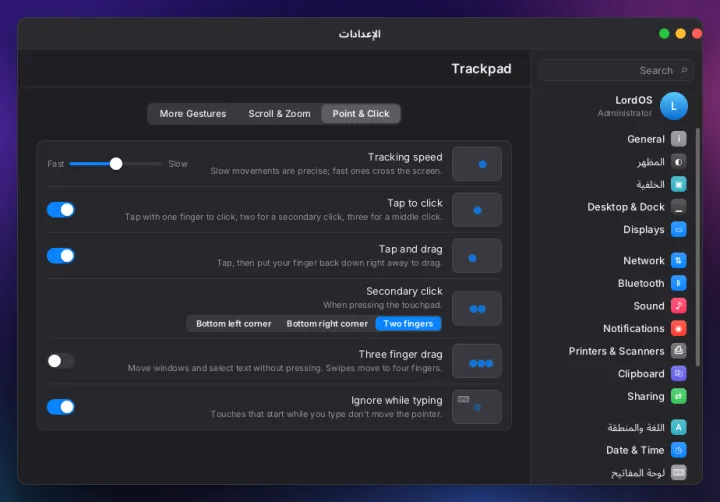
Task: Click the Network icon
Action: coord(678,260)
